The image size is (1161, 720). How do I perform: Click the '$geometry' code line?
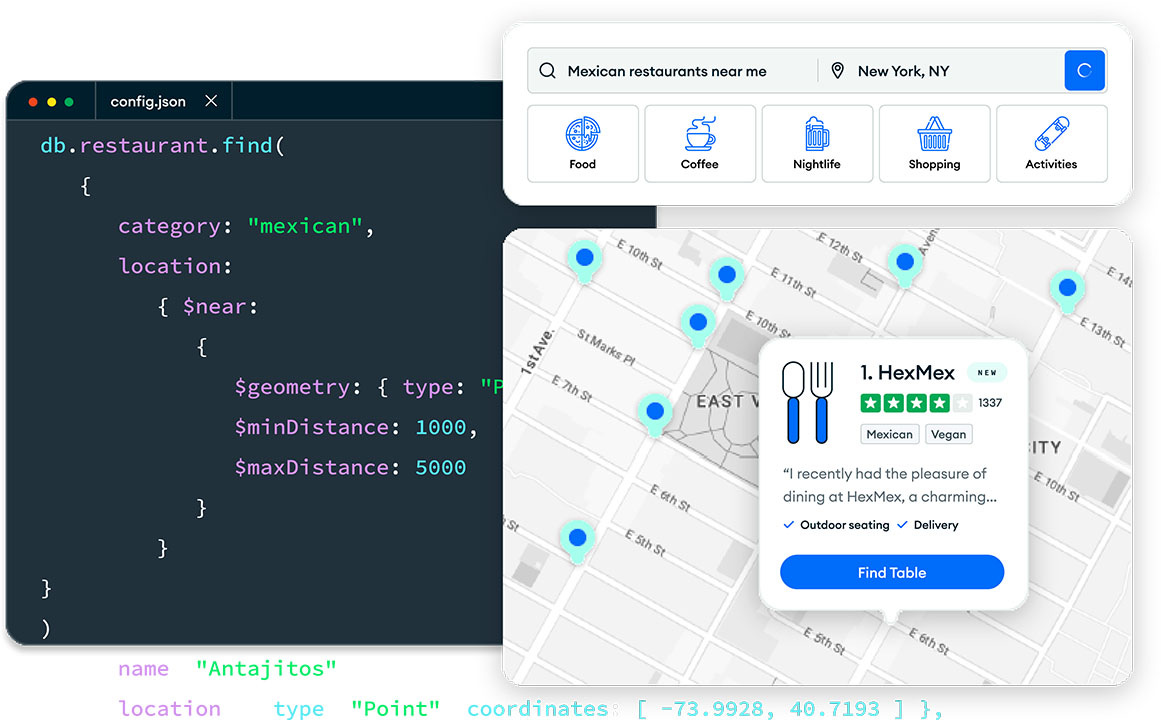368,387
